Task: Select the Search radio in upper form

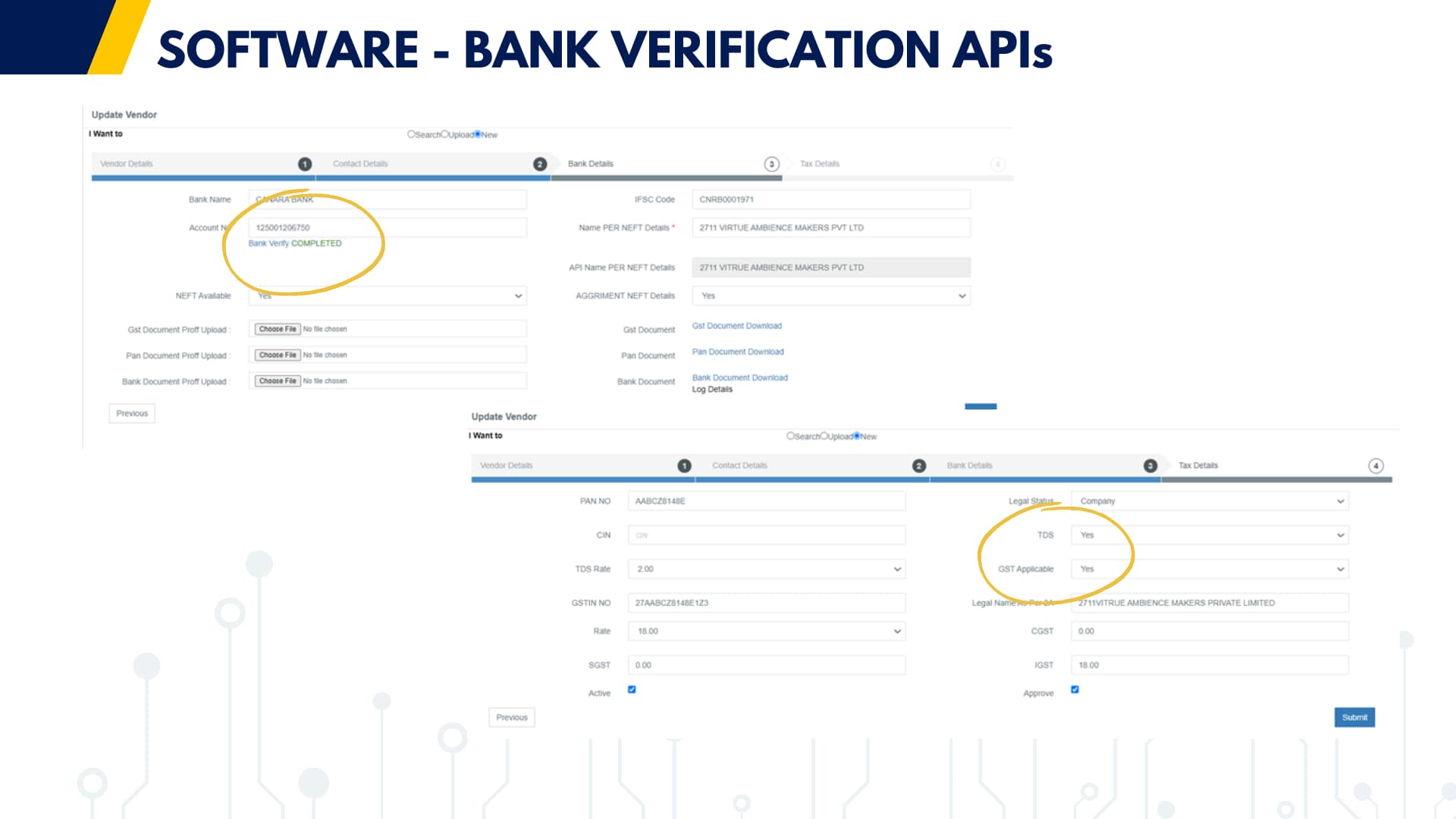Action: coord(411,134)
